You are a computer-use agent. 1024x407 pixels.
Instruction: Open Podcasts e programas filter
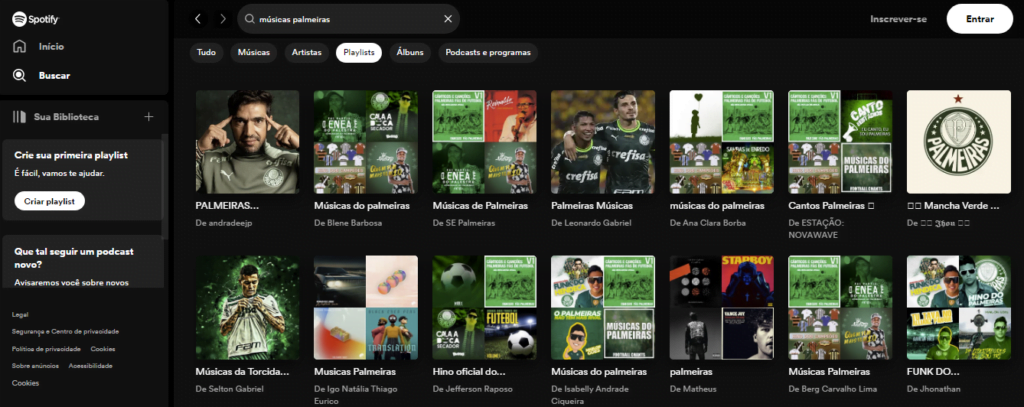tap(488, 53)
